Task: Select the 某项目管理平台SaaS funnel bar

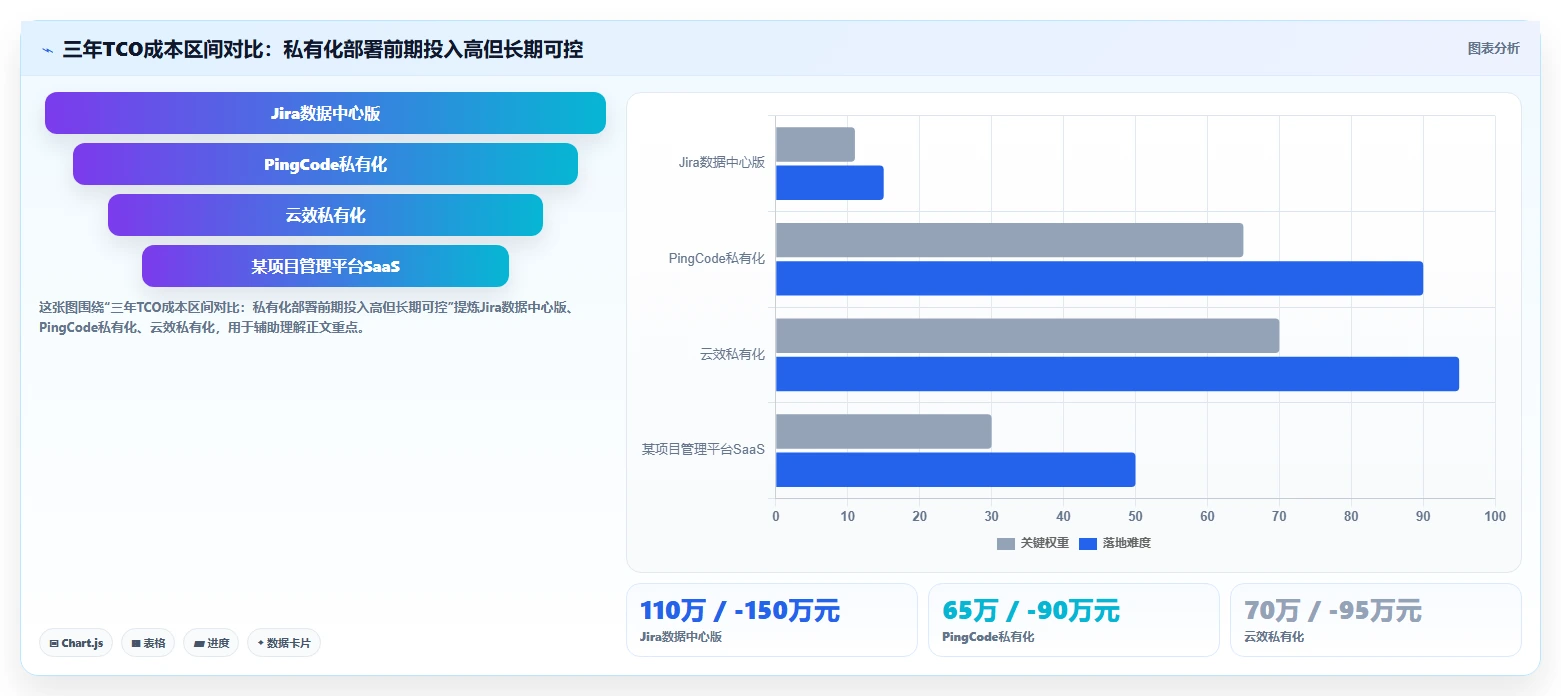Action: pos(325,266)
